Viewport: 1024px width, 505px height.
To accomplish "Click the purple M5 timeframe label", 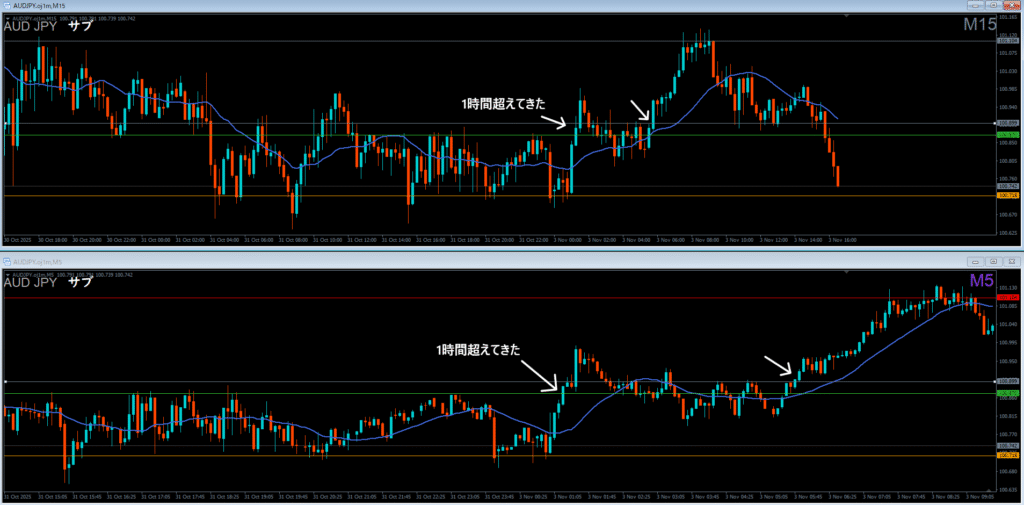I will click(x=982, y=280).
